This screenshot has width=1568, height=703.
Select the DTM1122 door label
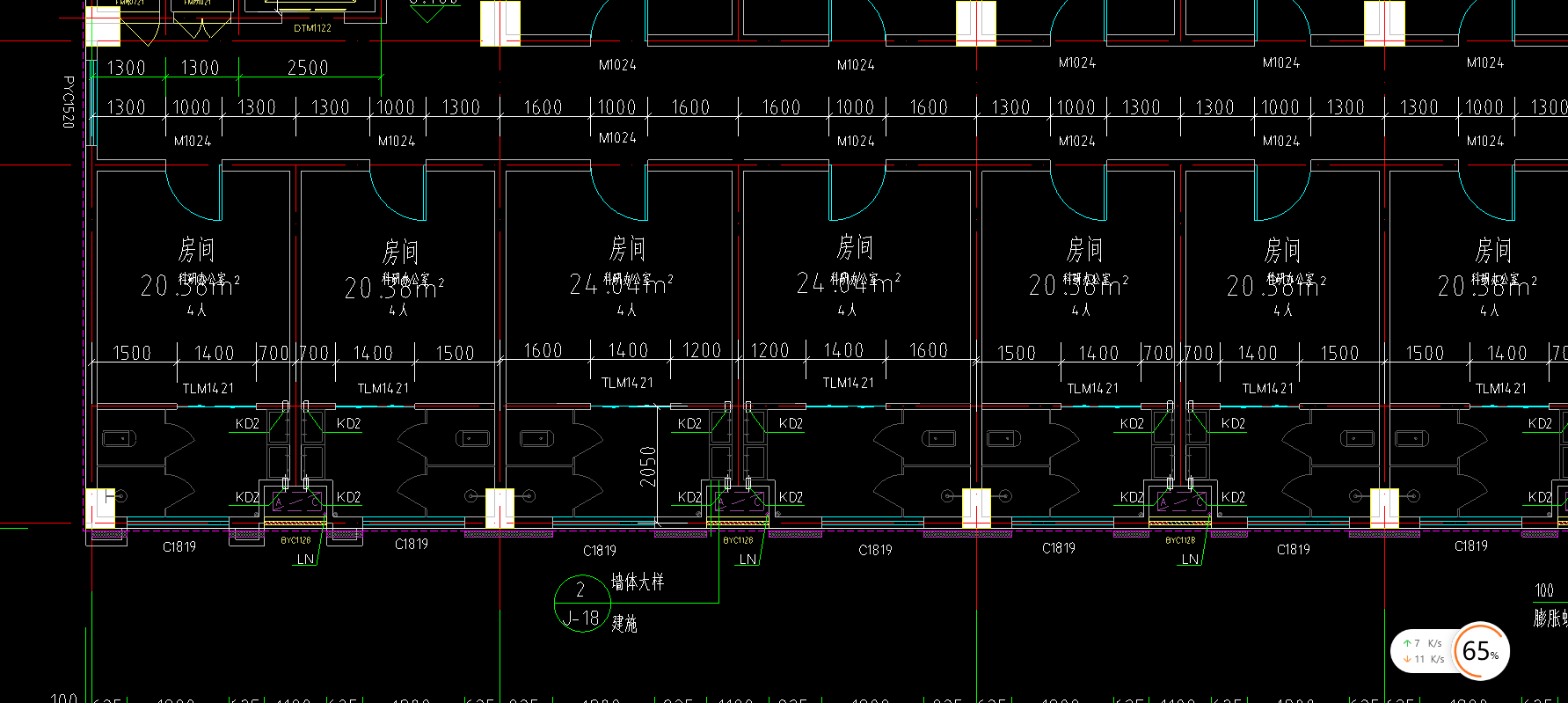click(312, 28)
